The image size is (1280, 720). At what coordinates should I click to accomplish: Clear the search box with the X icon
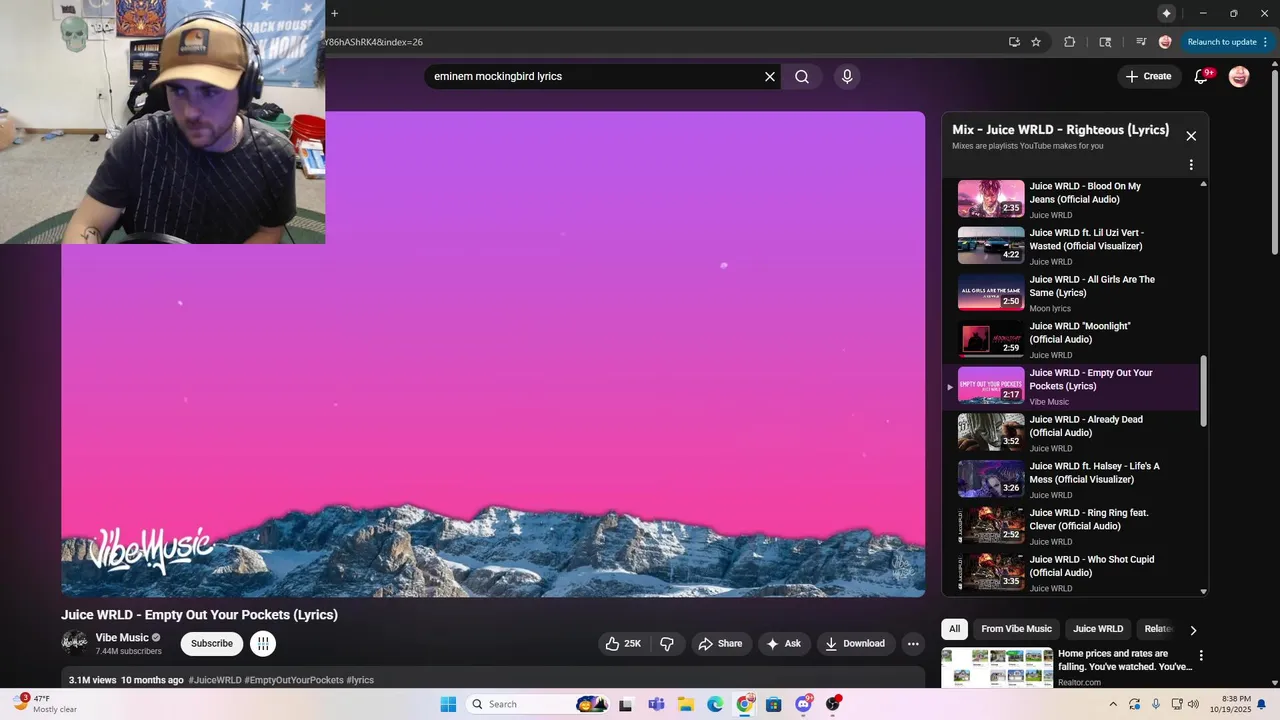770,77
